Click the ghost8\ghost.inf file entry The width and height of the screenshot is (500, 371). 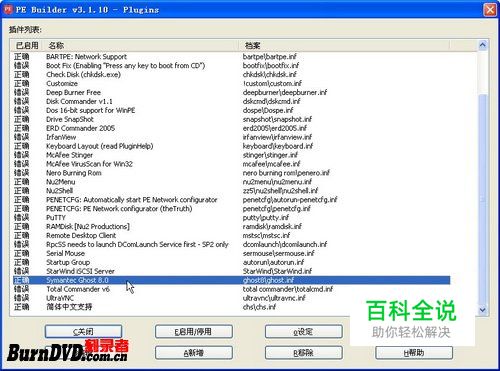(x=268, y=280)
